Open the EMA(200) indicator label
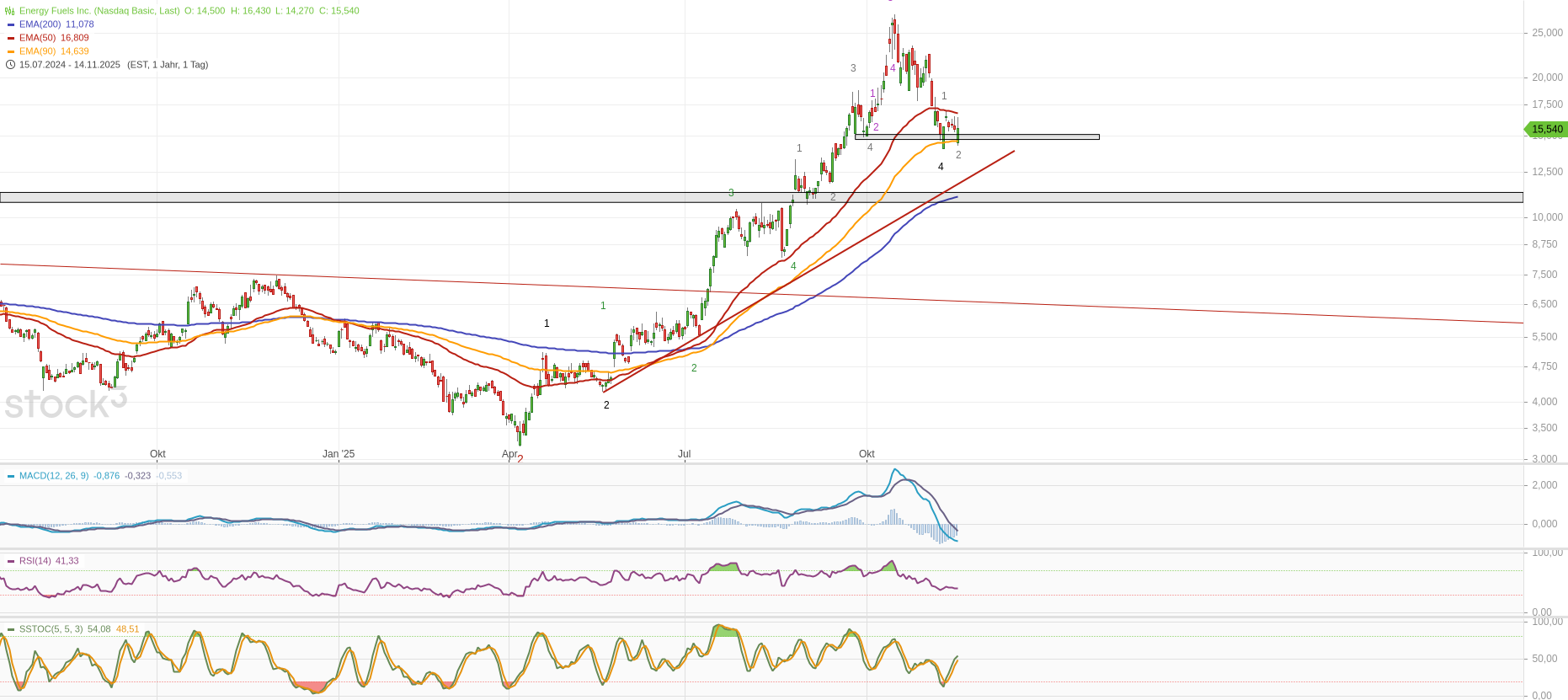The width and height of the screenshot is (1568, 700). [40, 24]
